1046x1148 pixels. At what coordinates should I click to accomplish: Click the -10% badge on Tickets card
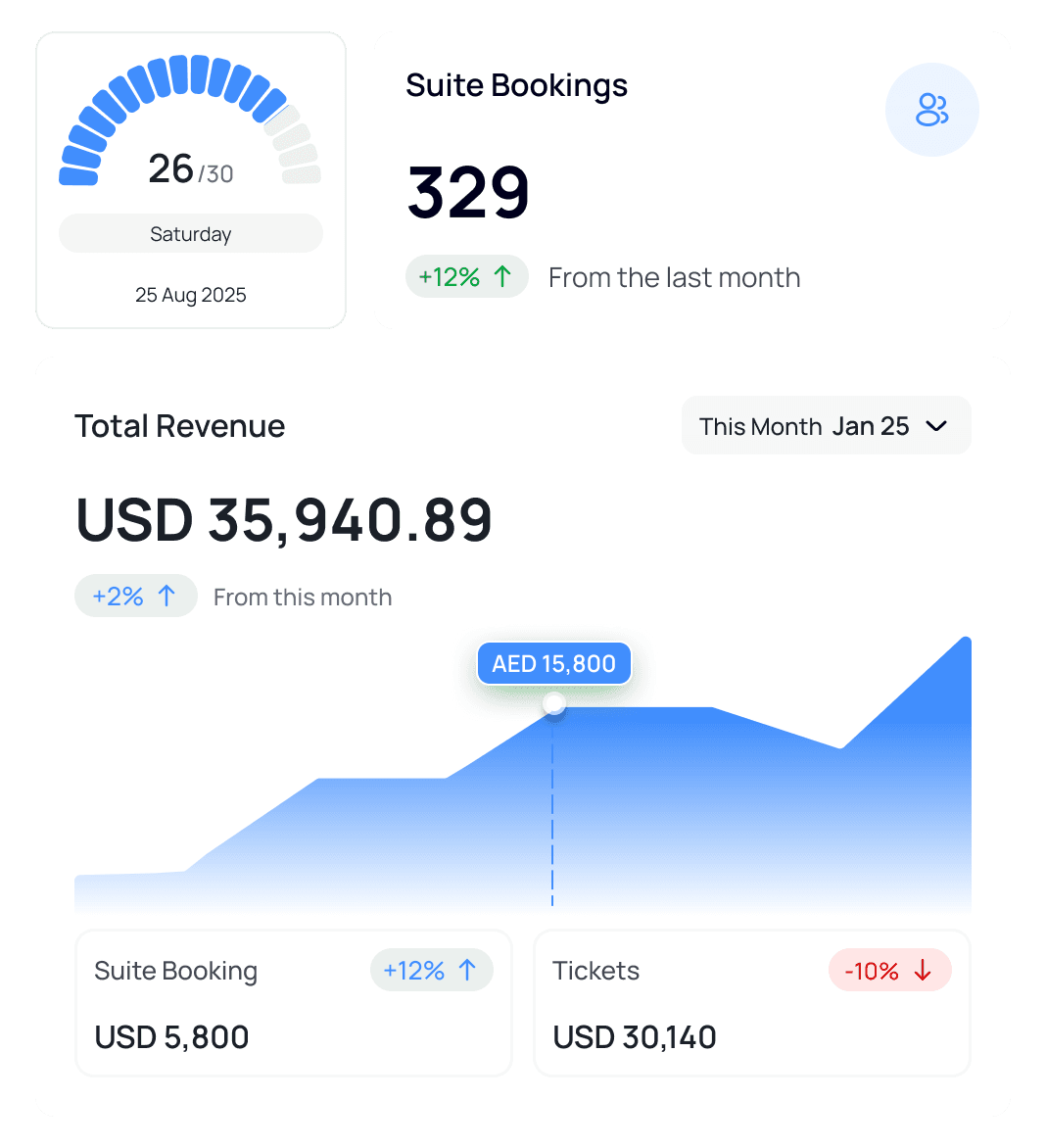click(x=889, y=970)
